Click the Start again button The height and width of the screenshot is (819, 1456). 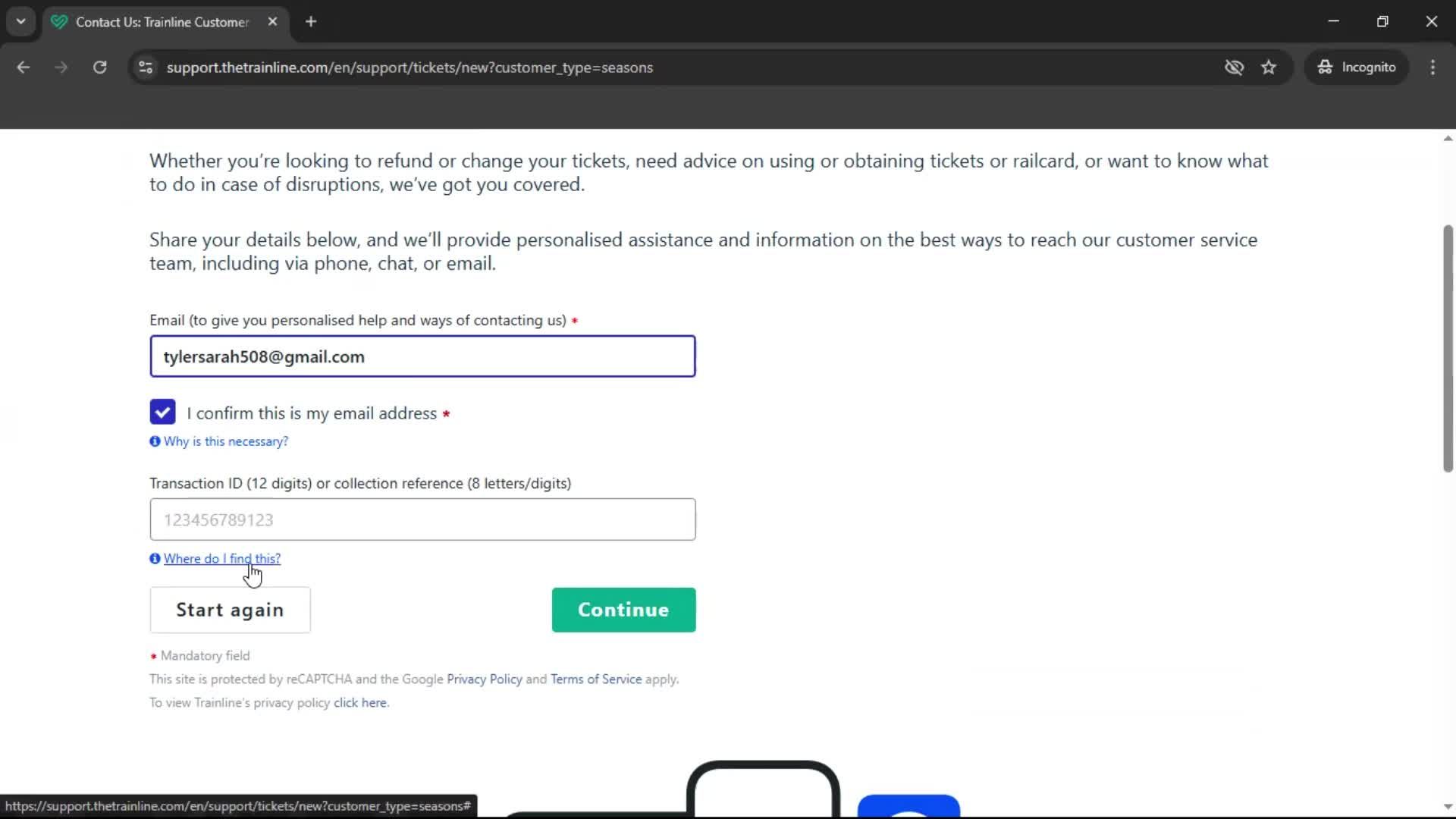[230, 610]
